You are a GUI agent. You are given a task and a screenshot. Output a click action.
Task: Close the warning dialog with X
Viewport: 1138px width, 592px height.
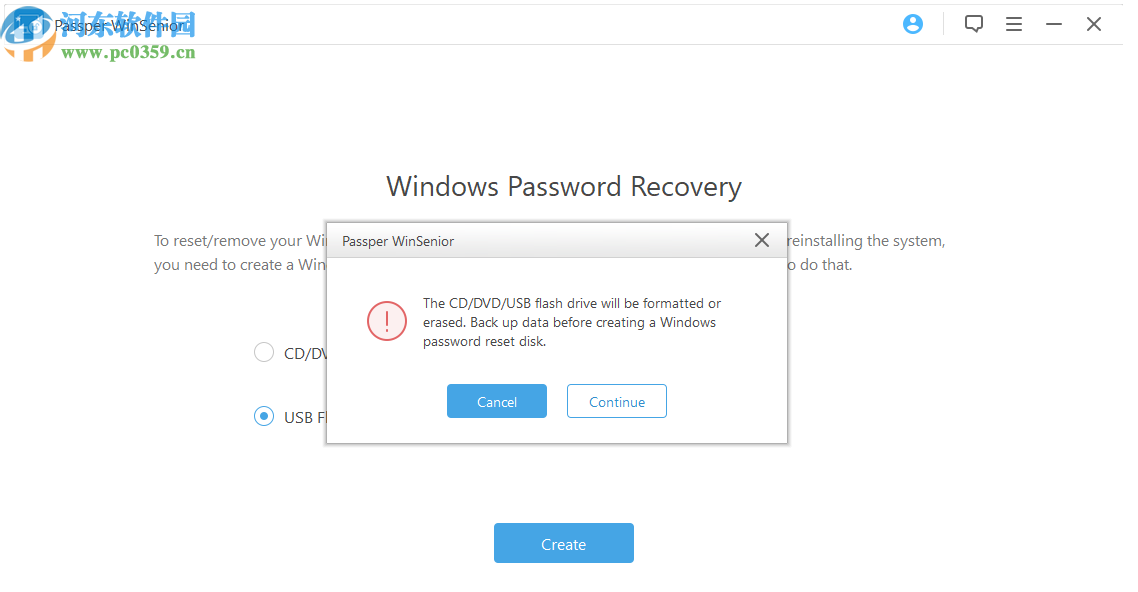762,240
